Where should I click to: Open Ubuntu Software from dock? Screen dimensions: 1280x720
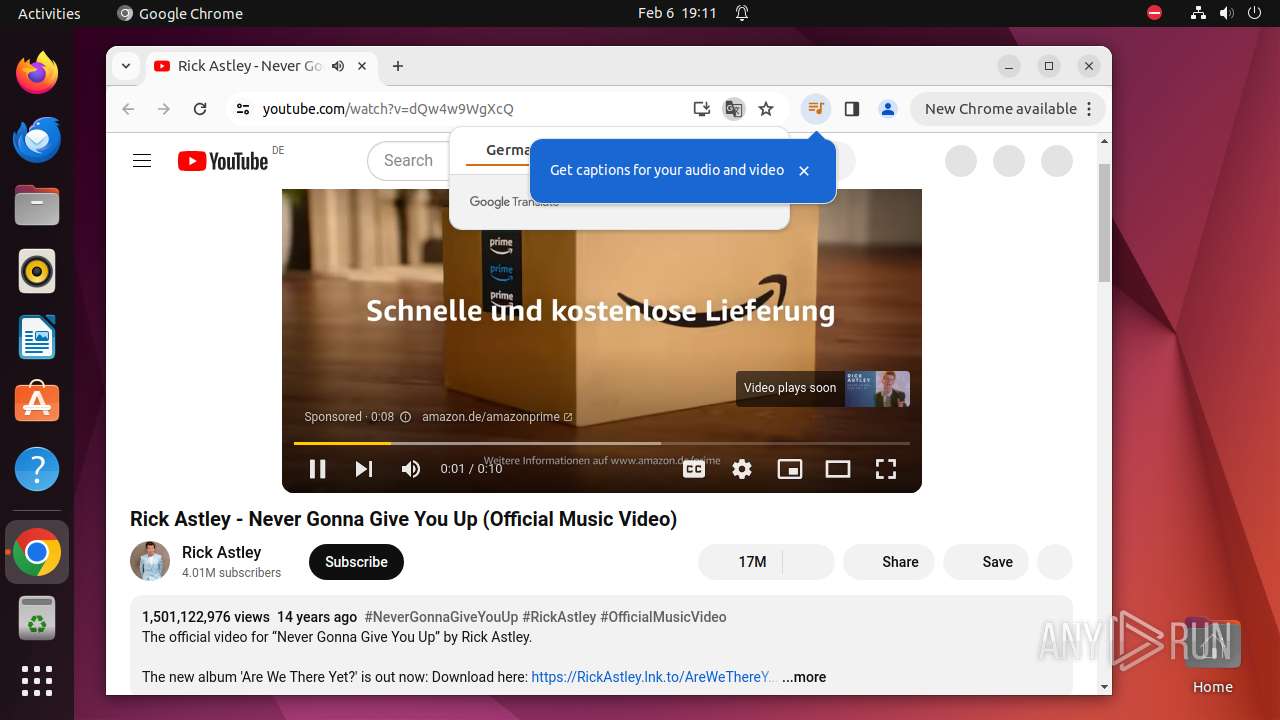37,403
